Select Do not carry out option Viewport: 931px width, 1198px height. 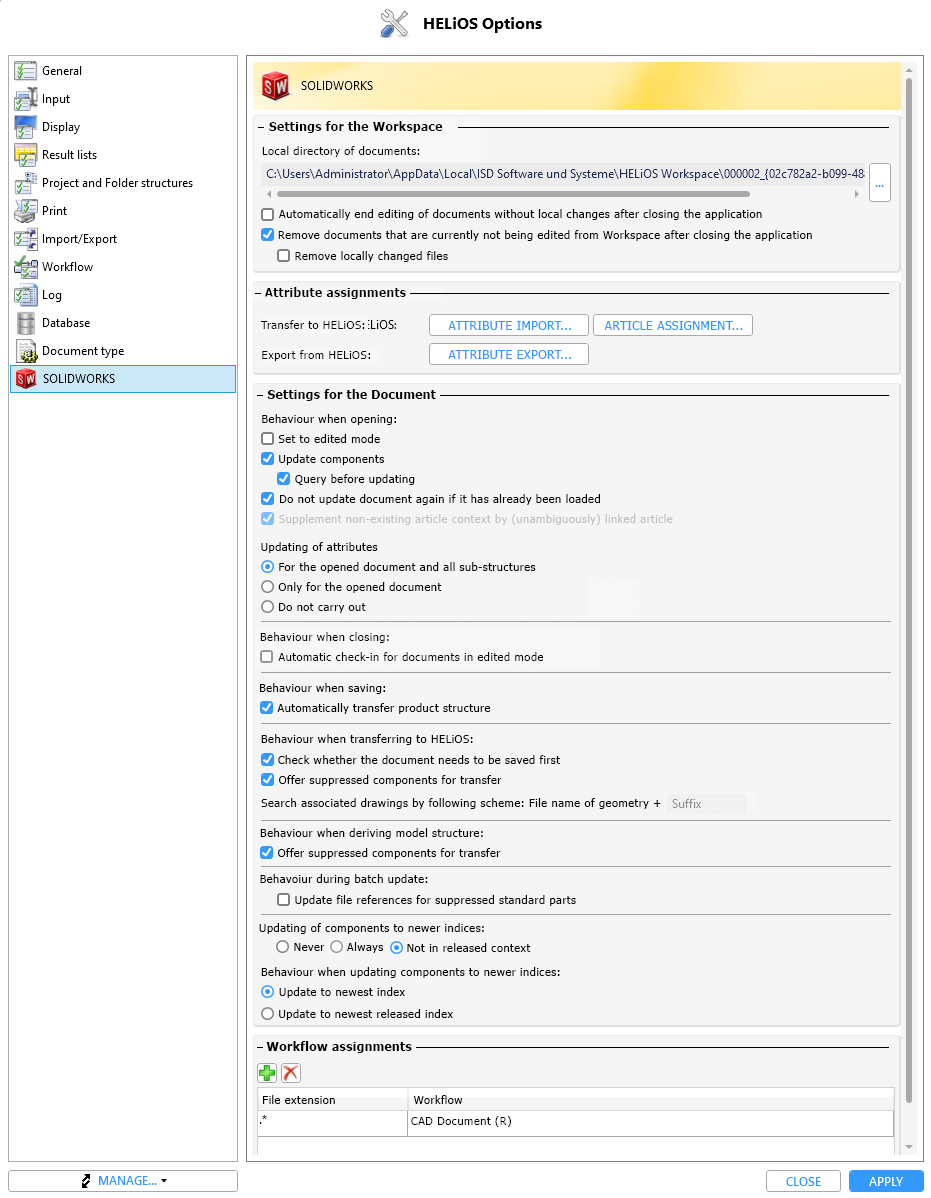(267, 607)
